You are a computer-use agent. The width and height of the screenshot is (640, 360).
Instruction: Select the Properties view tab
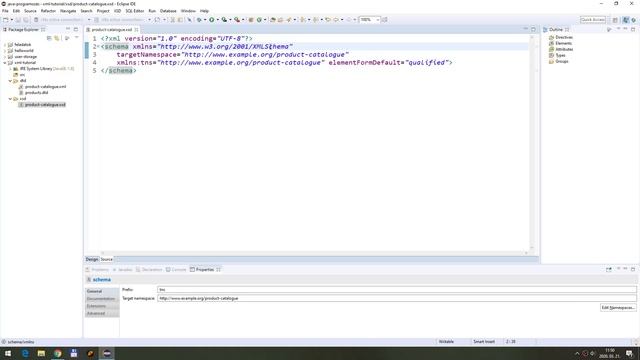pos(205,270)
